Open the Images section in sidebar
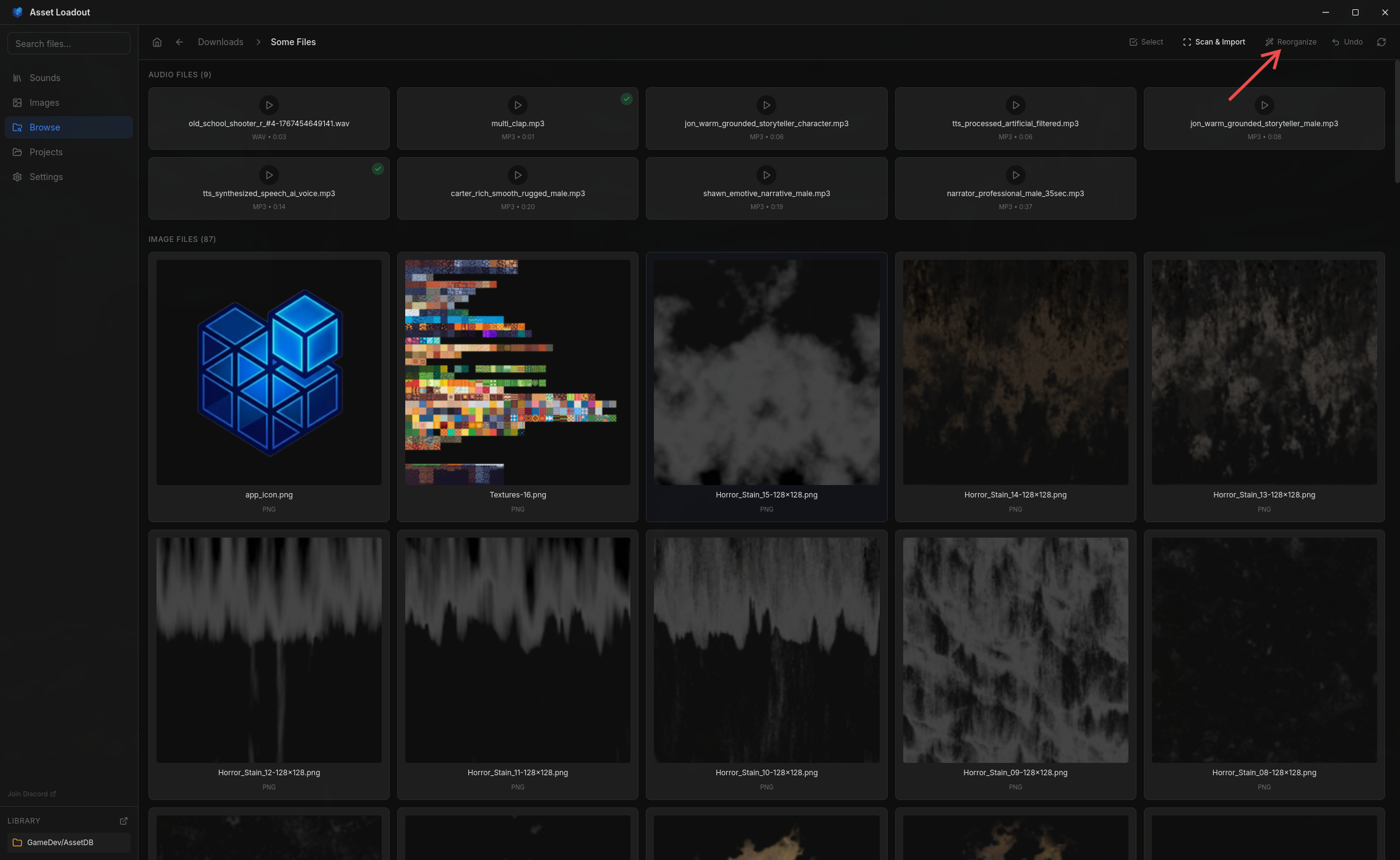Screen dimensions: 1400x860 pyautogui.click(x=44, y=102)
